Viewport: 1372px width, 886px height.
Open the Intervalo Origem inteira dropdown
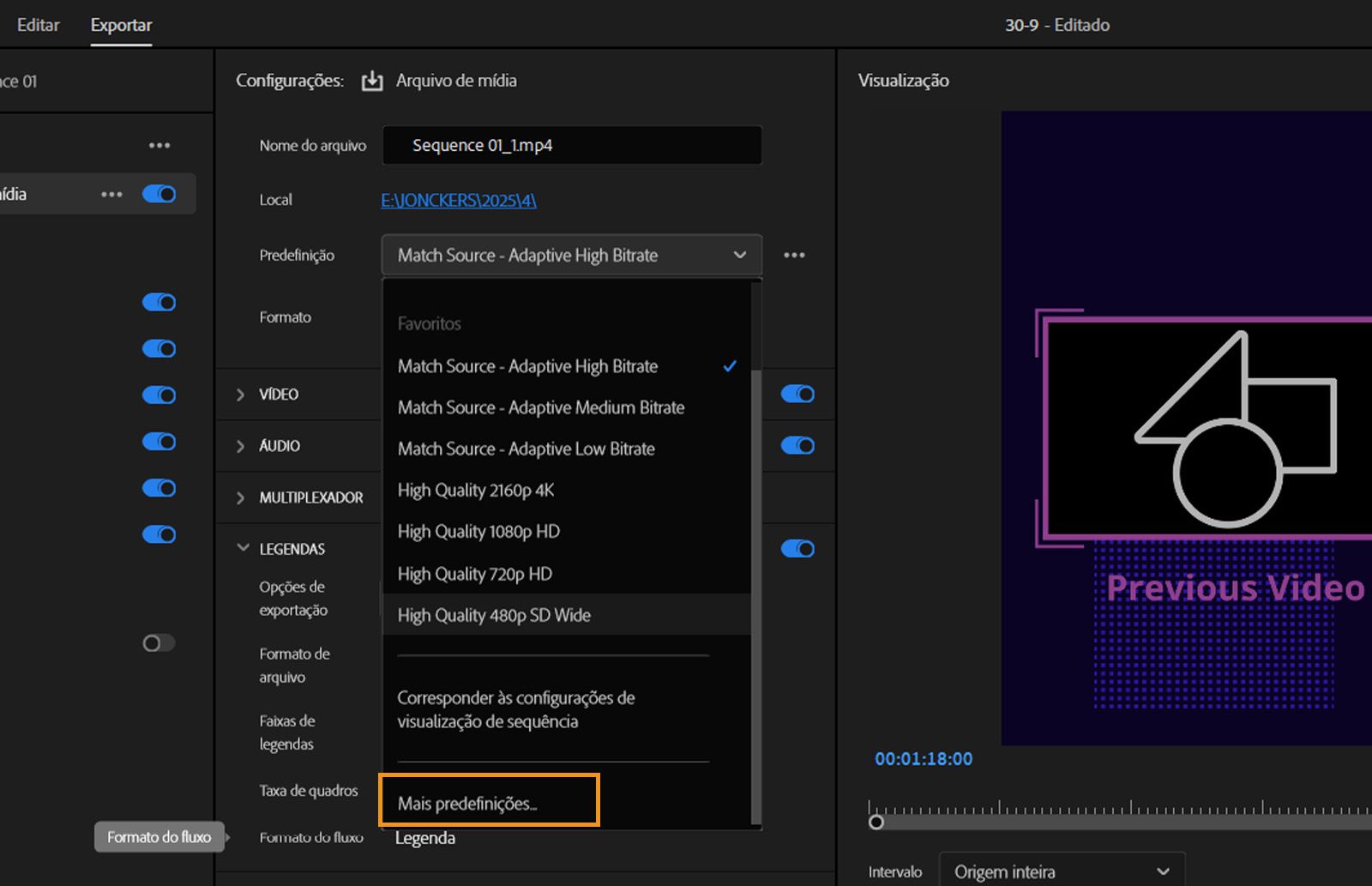[1062, 871]
